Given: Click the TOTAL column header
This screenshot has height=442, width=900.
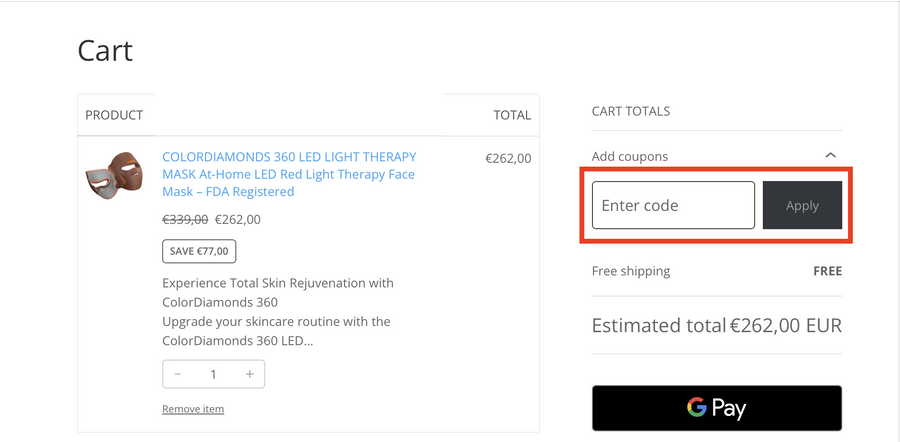Looking at the screenshot, I should [512, 115].
